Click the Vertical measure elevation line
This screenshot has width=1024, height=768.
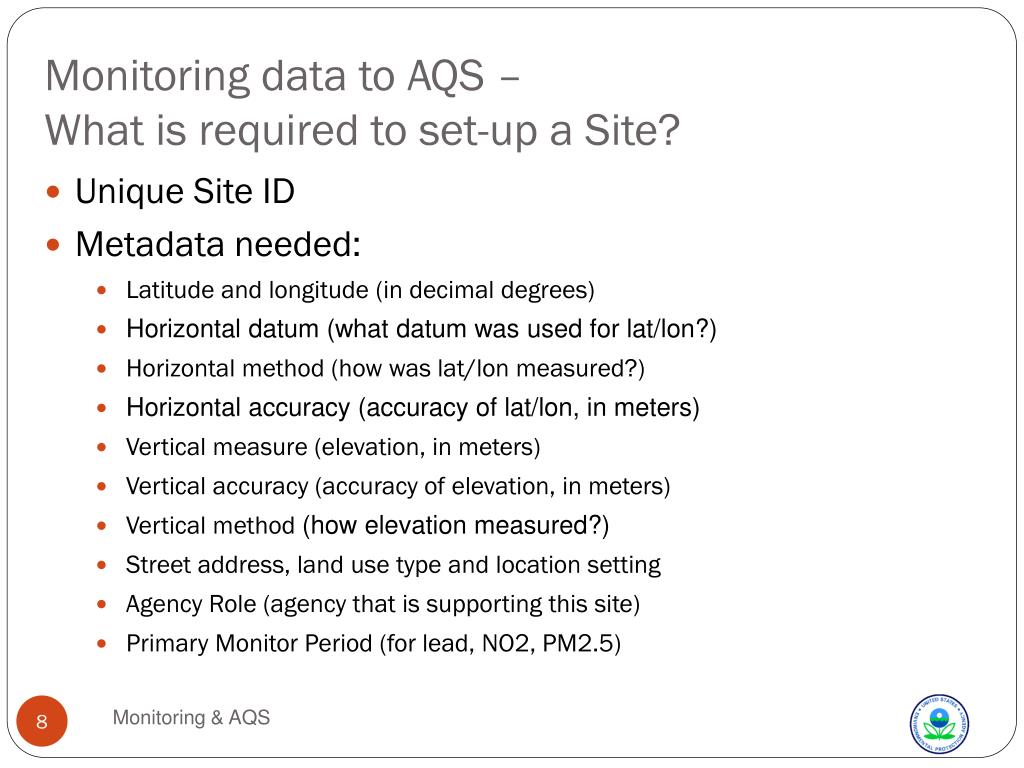[x=333, y=447]
